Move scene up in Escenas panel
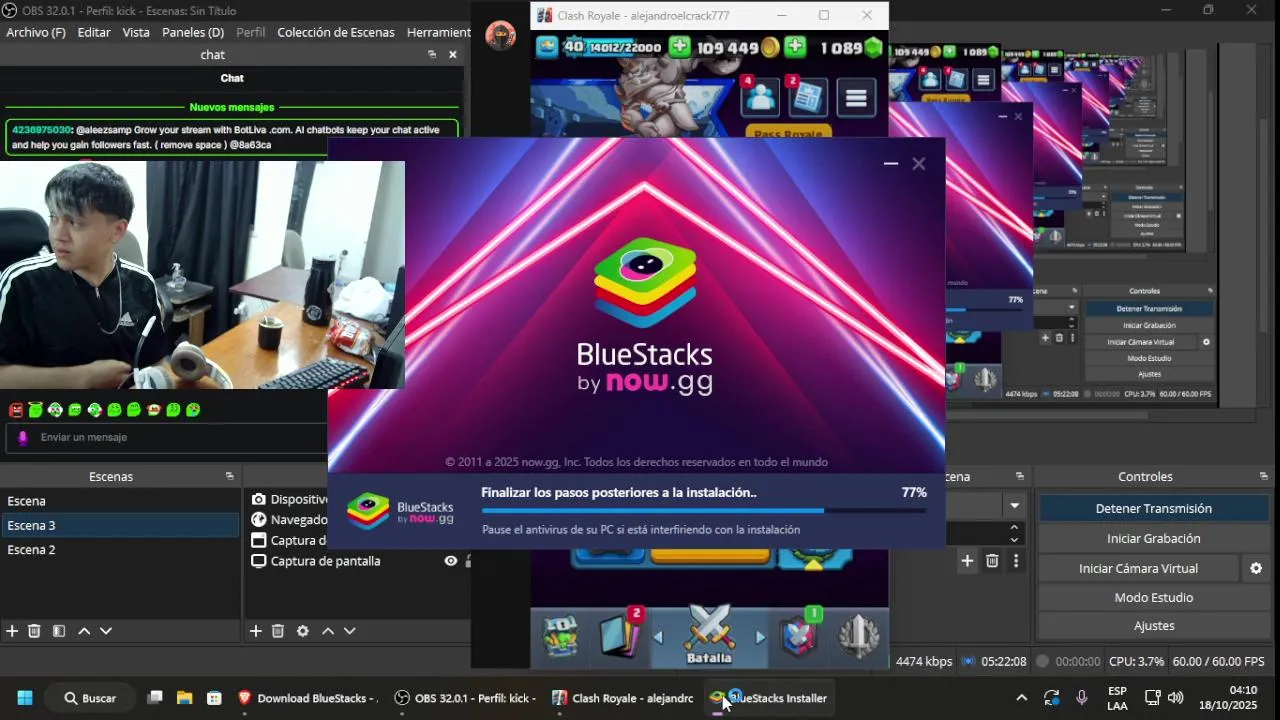Image resolution: width=1280 pixels, height=720 pixels. tap(84, 631)
